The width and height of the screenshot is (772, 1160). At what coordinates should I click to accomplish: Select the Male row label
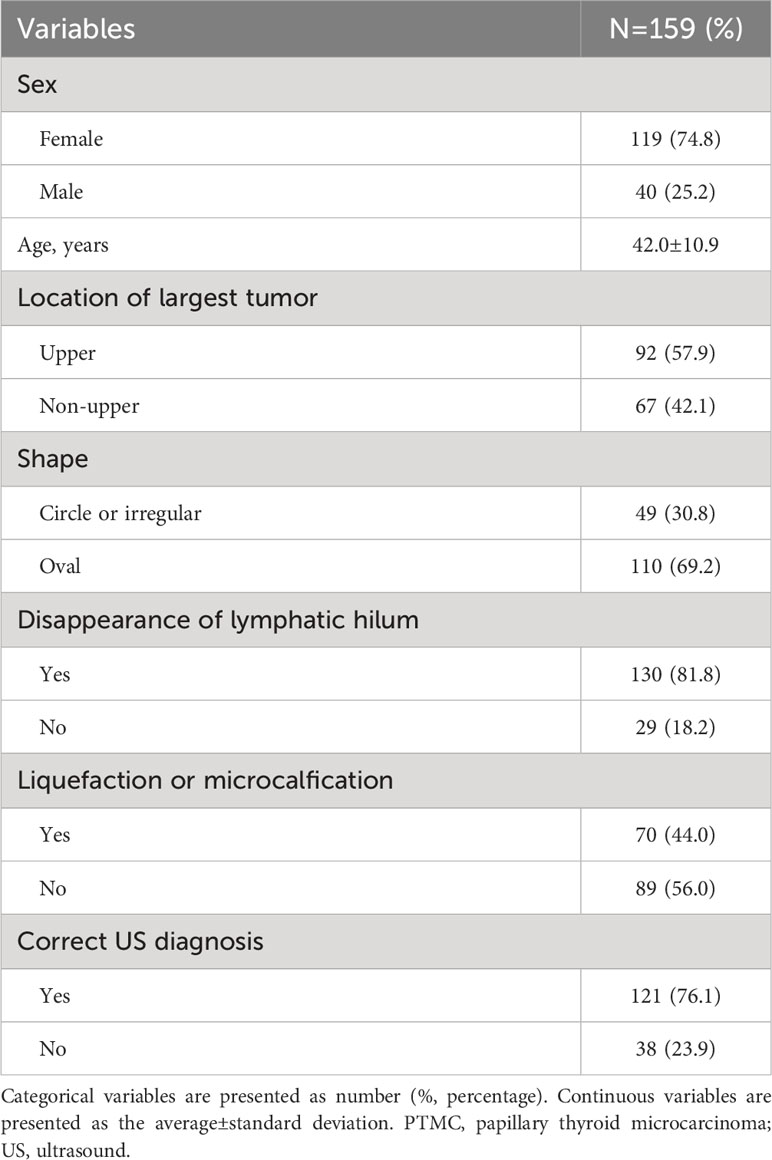click(x=61, y=192)
